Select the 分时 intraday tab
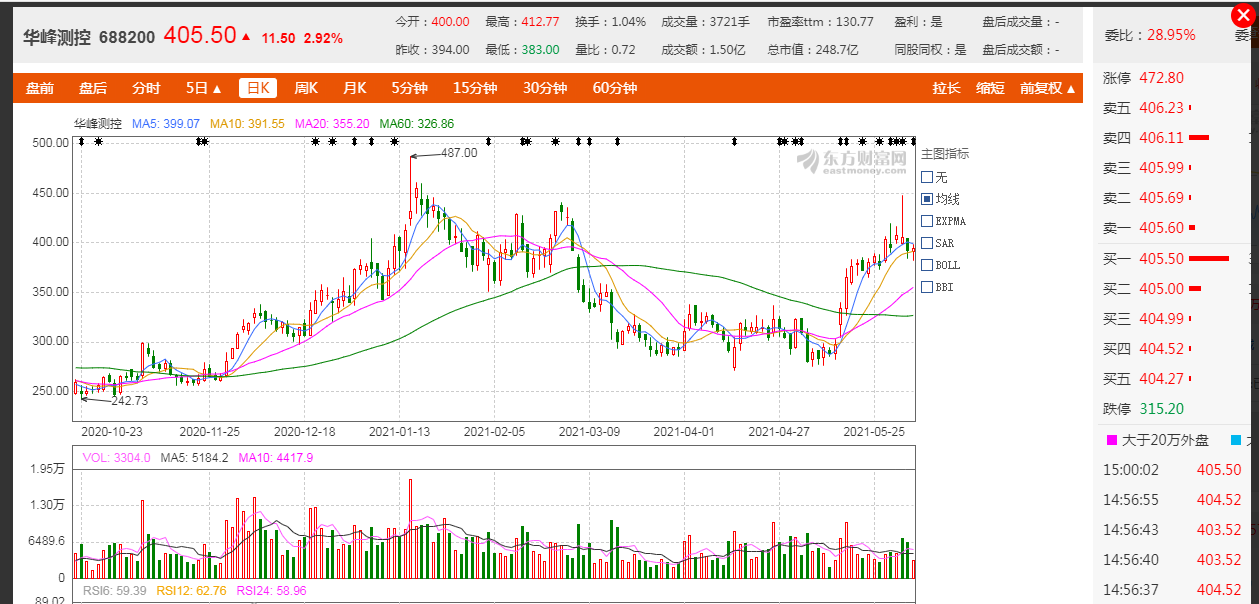 tap(146, 88)
